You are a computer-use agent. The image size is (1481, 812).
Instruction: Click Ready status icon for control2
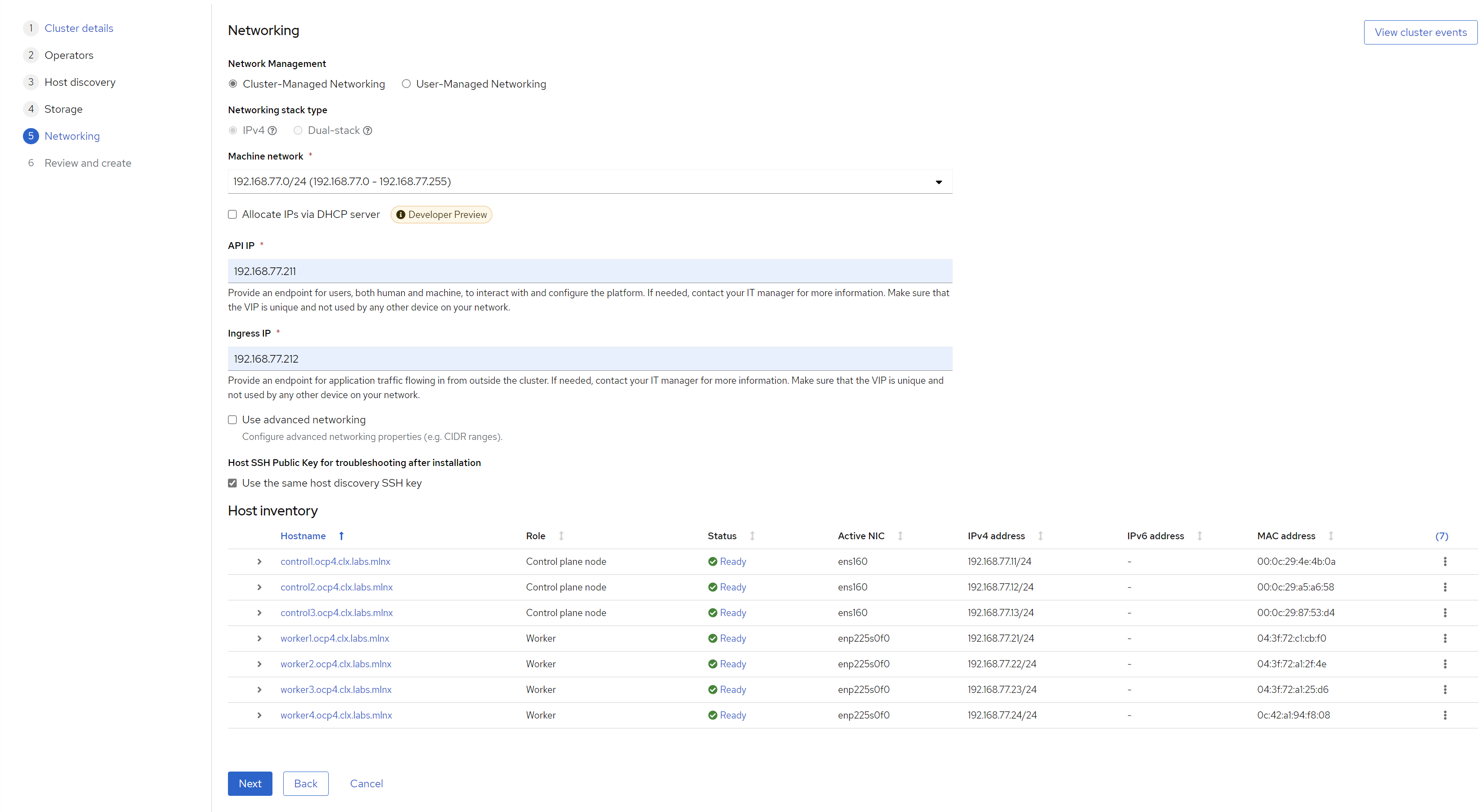[712, 587]
